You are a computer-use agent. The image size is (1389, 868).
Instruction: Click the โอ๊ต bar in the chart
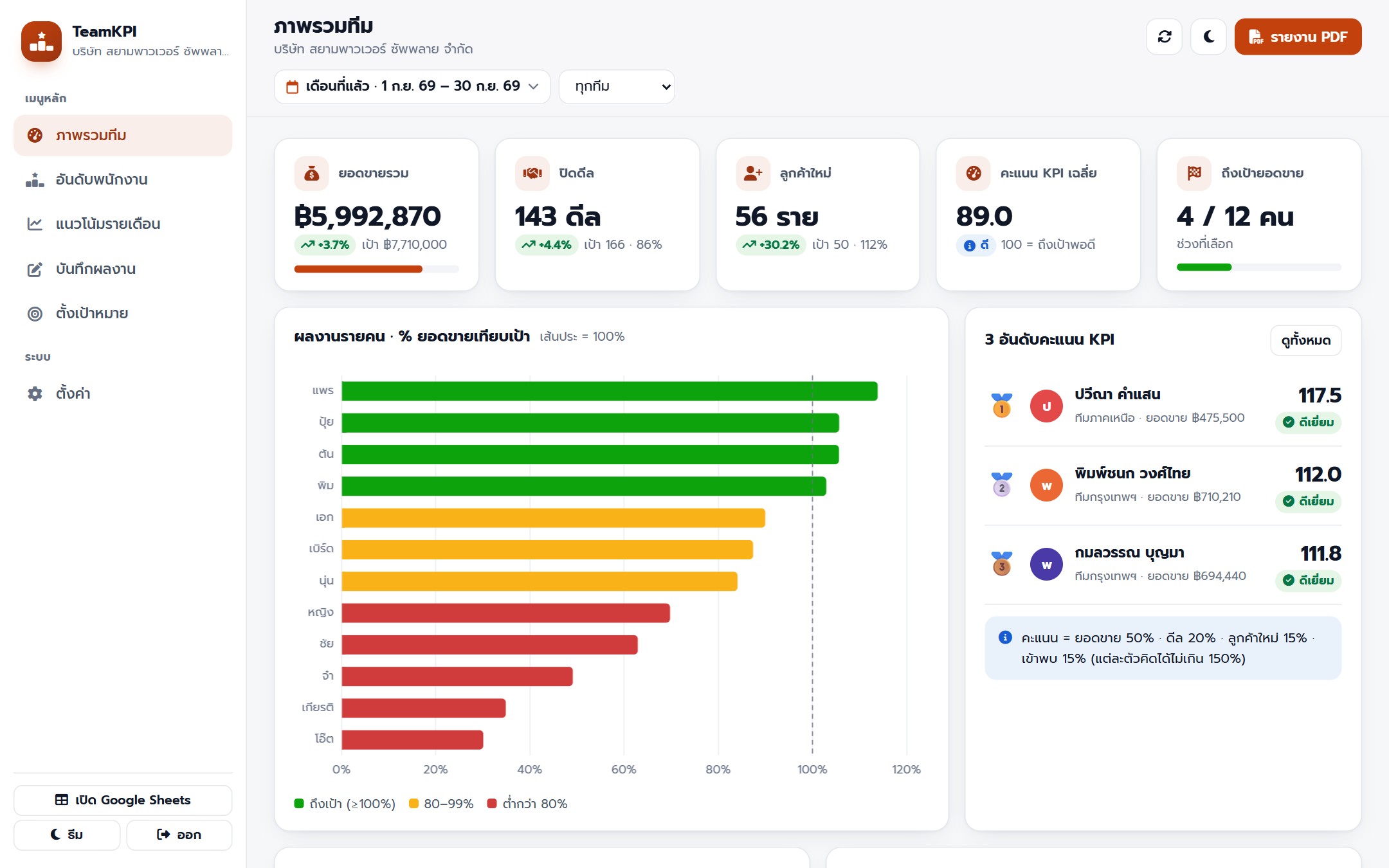tap(412, 740)
